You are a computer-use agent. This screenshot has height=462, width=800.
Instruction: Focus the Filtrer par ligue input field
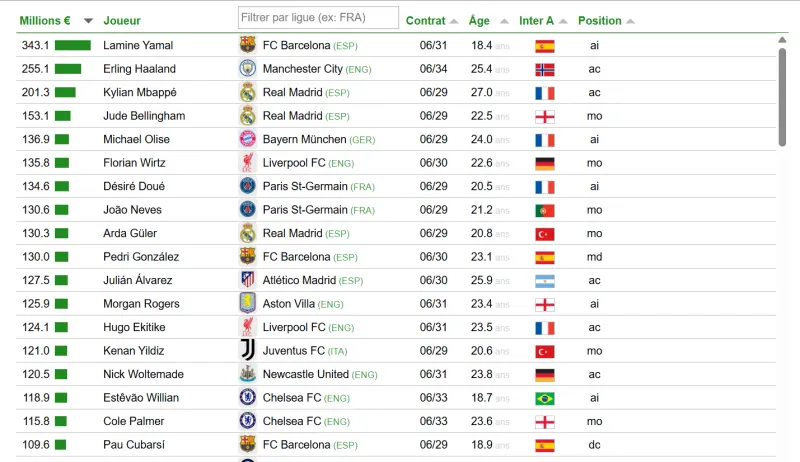coord(318,18)
